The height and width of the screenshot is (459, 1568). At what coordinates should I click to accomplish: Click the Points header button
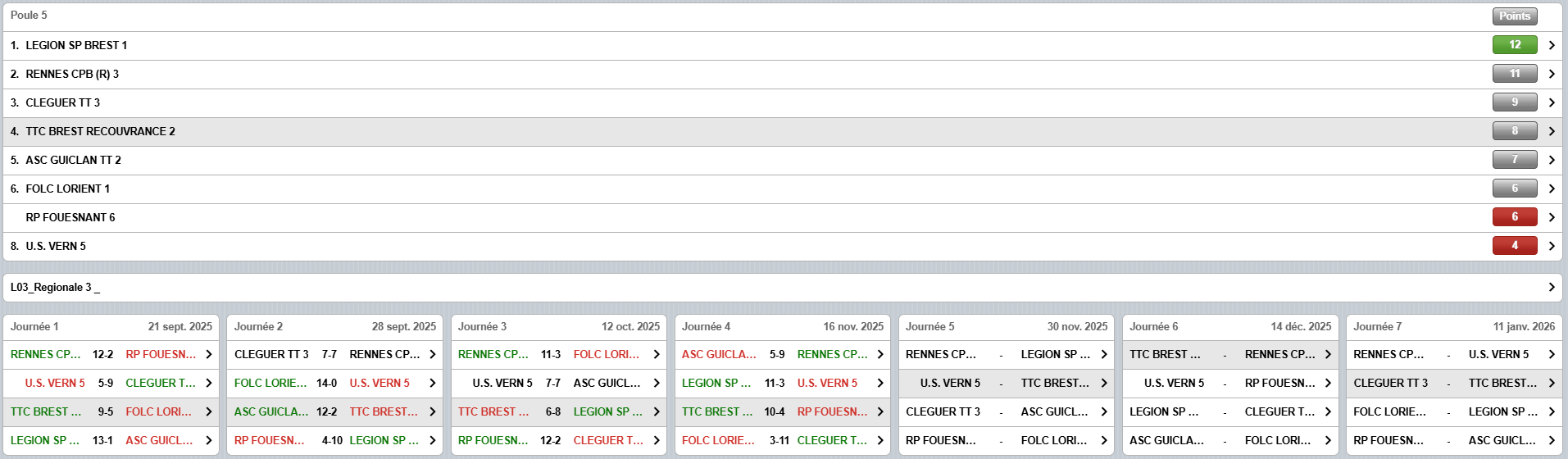(1514, 16)
